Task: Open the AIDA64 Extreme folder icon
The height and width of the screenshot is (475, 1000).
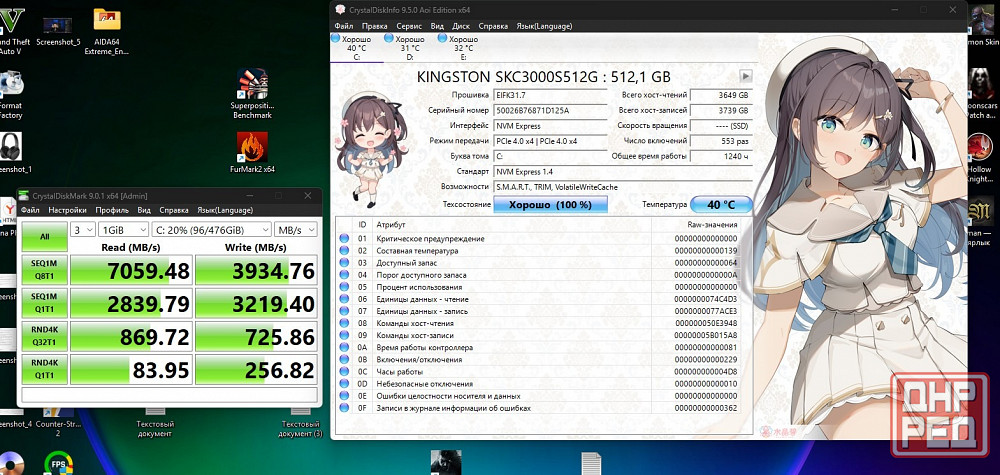Action: [x=107, y=20]
